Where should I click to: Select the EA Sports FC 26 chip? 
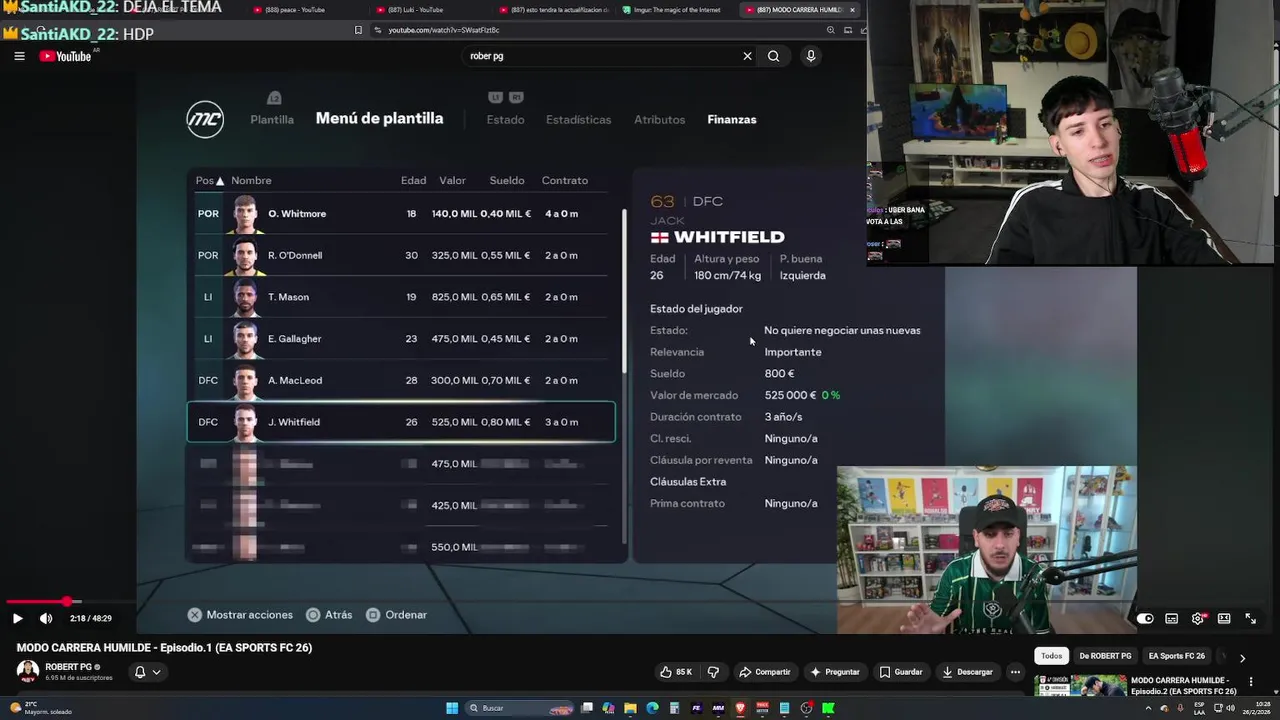(1176, 656)
